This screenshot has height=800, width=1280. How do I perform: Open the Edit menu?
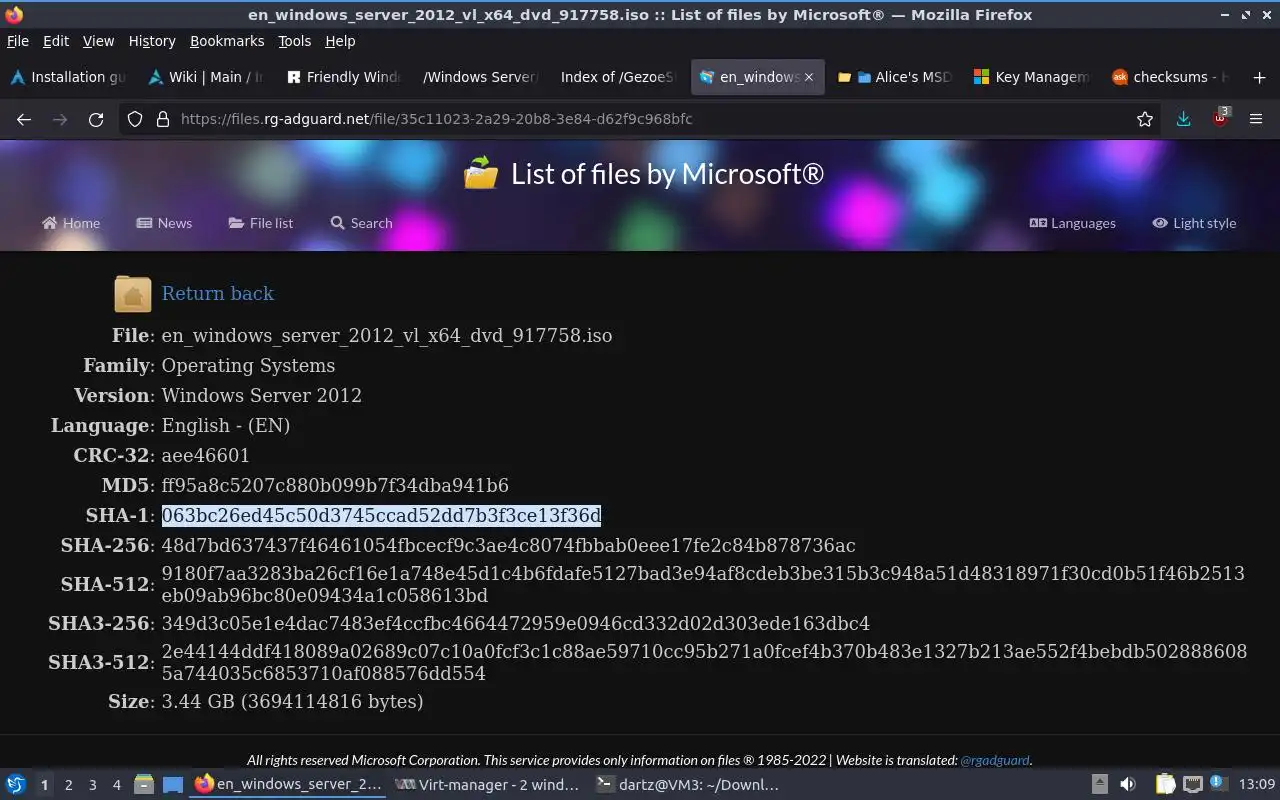tap(56, 41)
